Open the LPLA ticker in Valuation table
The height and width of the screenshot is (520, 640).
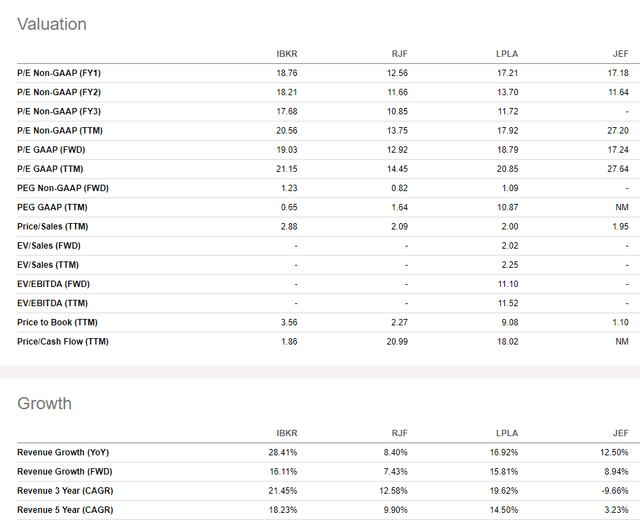511,53
